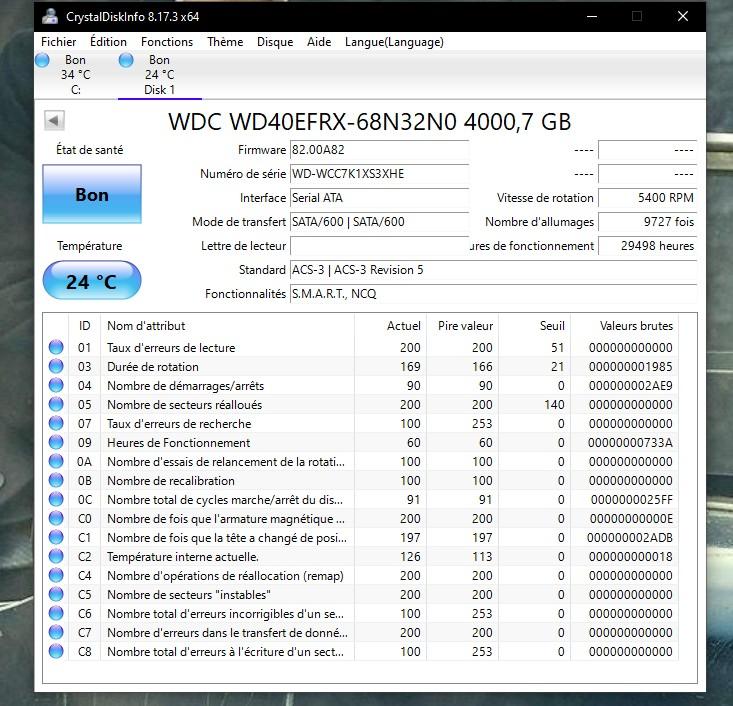Click status orb for attribute 03
This screenshot has width=733, height=706.
pyautogui.click(x=56, y=366)
